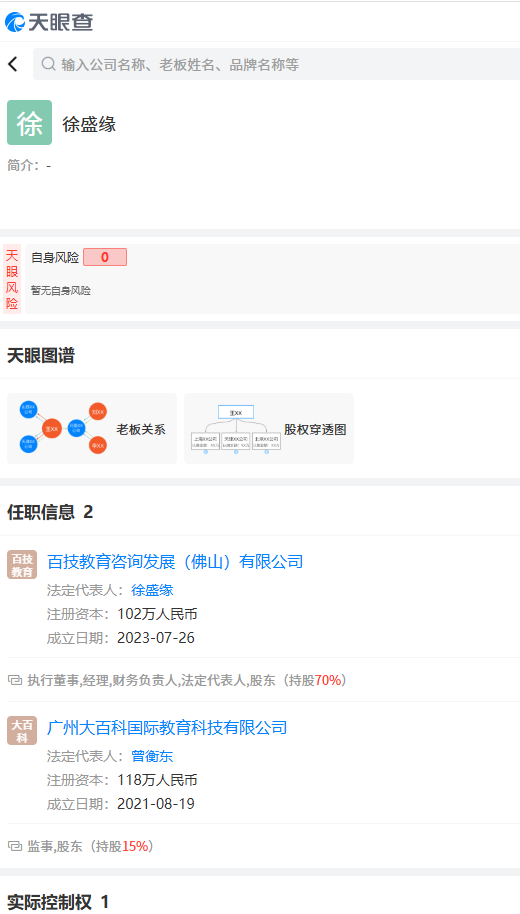This screenshot has height=914, width=520.
Task: Open the 老板关系 graph card
Action: [x=92, y=428]
